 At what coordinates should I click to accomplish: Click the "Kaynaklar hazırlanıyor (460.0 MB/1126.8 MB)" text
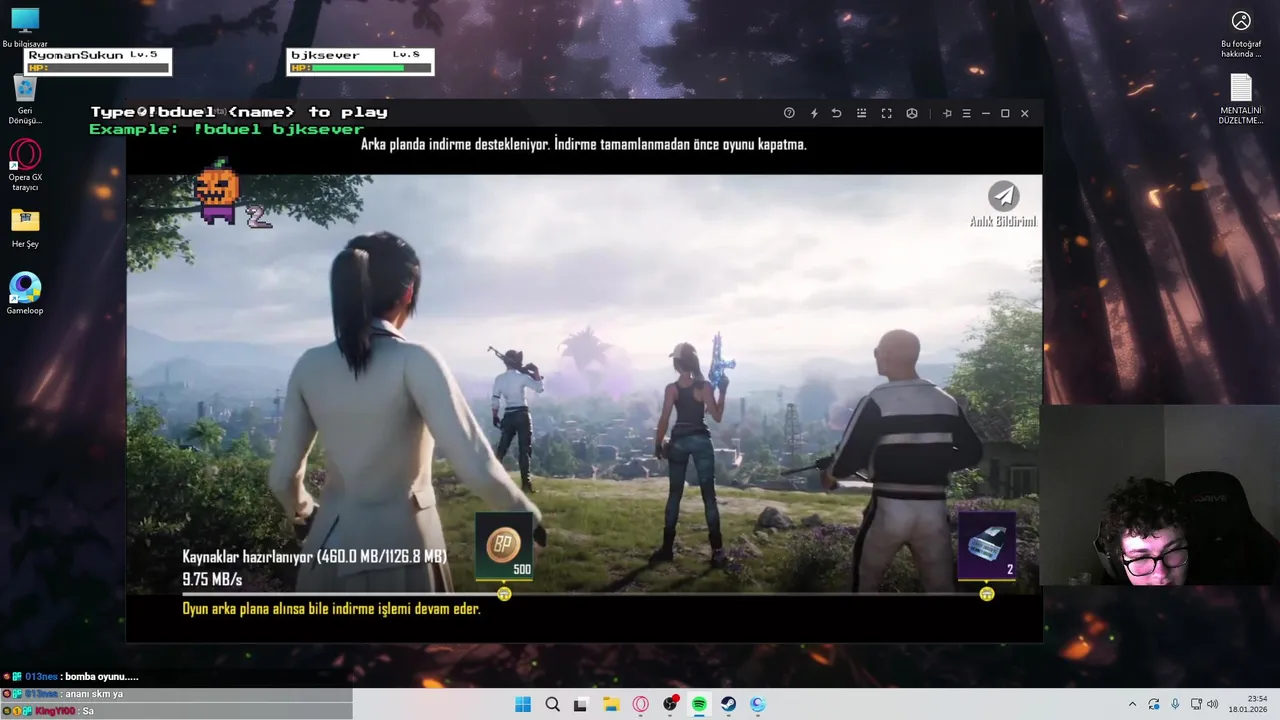tap(314, 556)
